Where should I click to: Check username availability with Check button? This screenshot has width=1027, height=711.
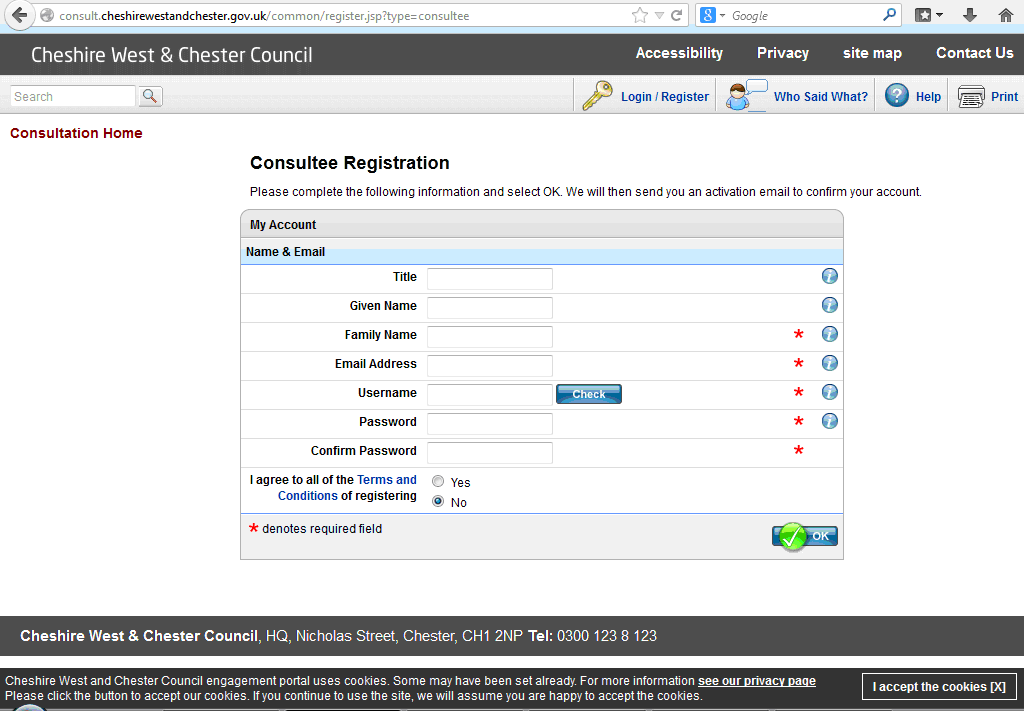pyautogui.click(x=588, y=394)
